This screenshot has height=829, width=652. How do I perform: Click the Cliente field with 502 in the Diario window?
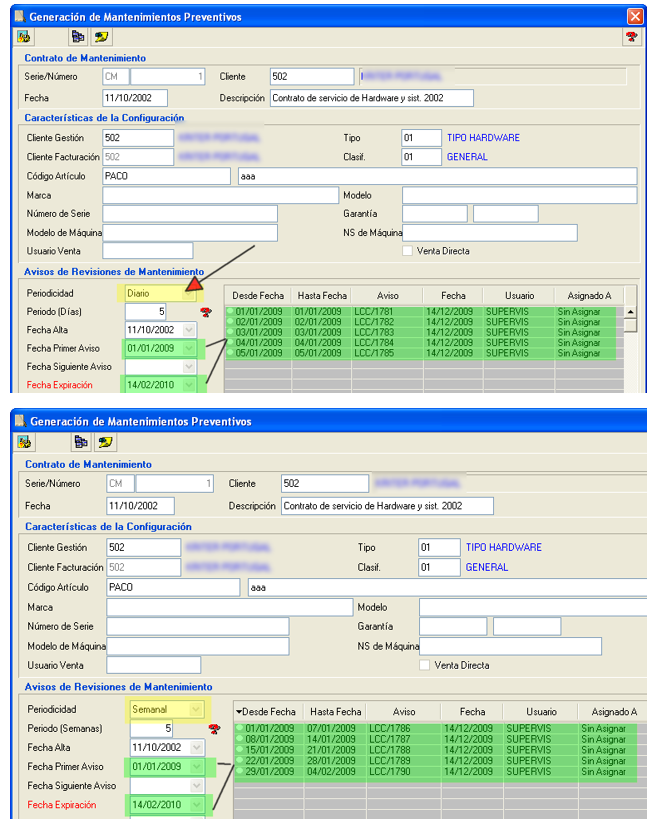coord(311,76)
